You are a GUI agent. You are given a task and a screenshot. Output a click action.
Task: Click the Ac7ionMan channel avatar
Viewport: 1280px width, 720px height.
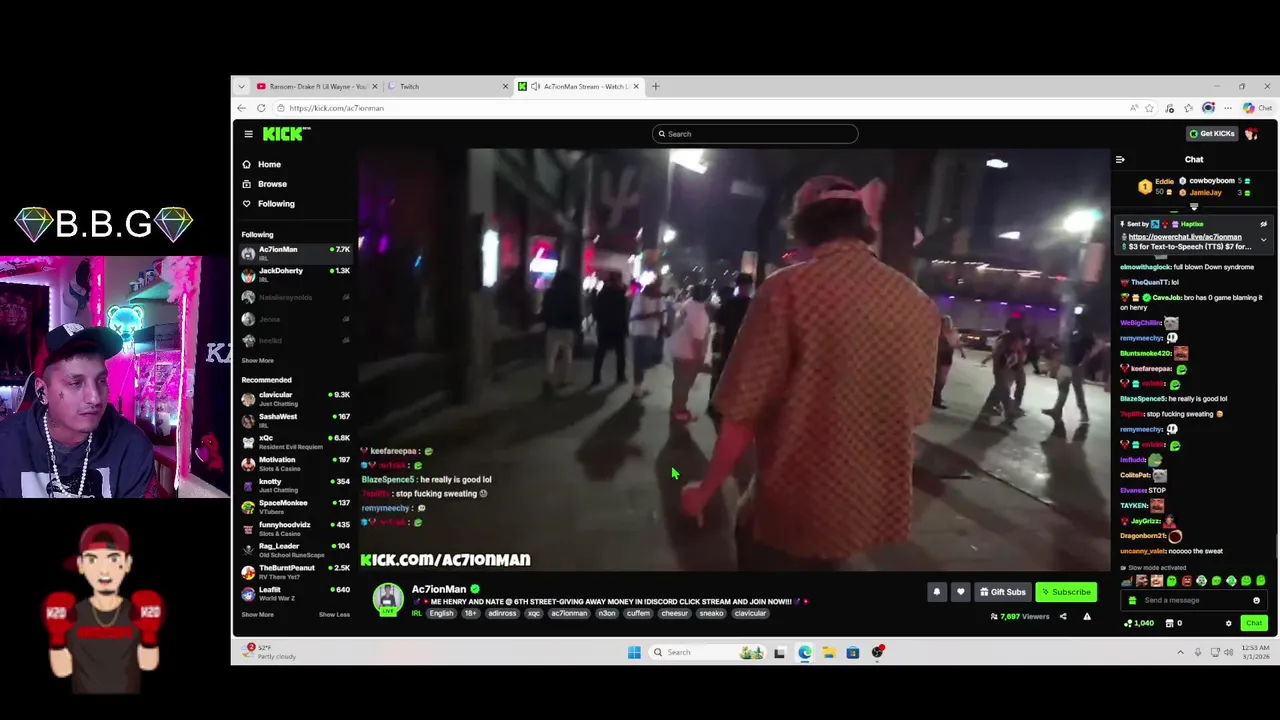(x=388, y=599)
